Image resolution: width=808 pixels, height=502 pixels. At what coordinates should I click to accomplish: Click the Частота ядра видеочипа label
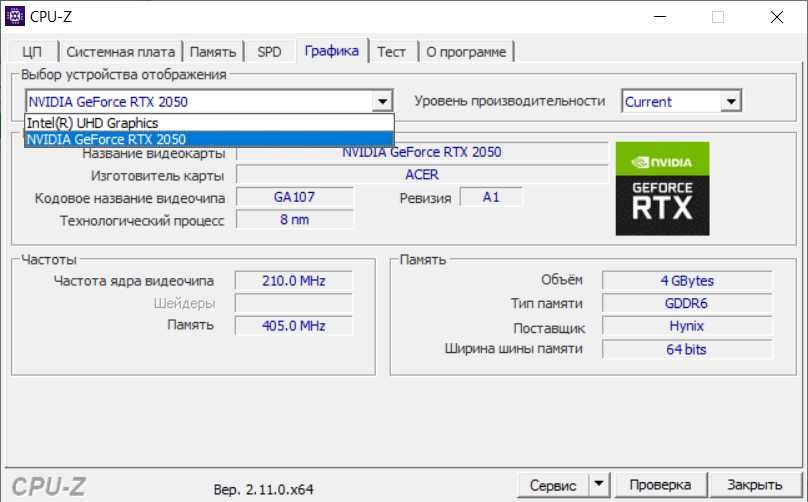click(x=133, y=281)
